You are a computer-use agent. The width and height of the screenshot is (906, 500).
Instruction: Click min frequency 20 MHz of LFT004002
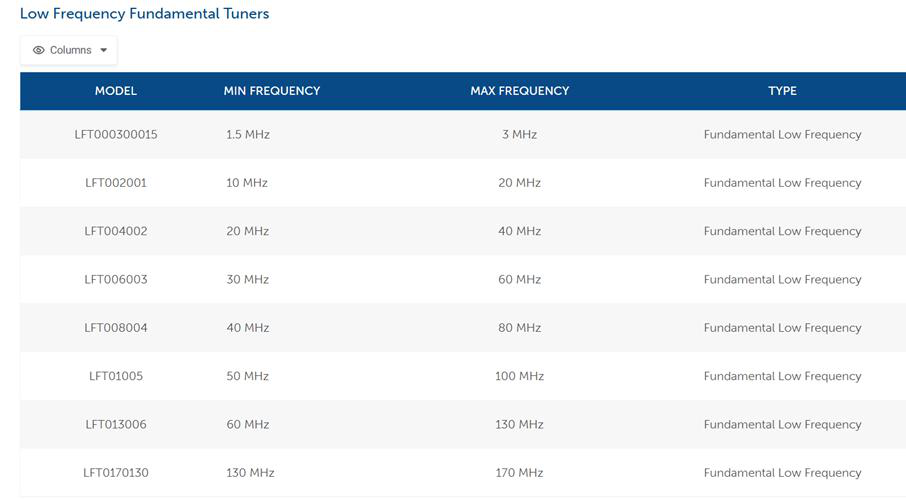pyautogui.click(x=247, y=231)
